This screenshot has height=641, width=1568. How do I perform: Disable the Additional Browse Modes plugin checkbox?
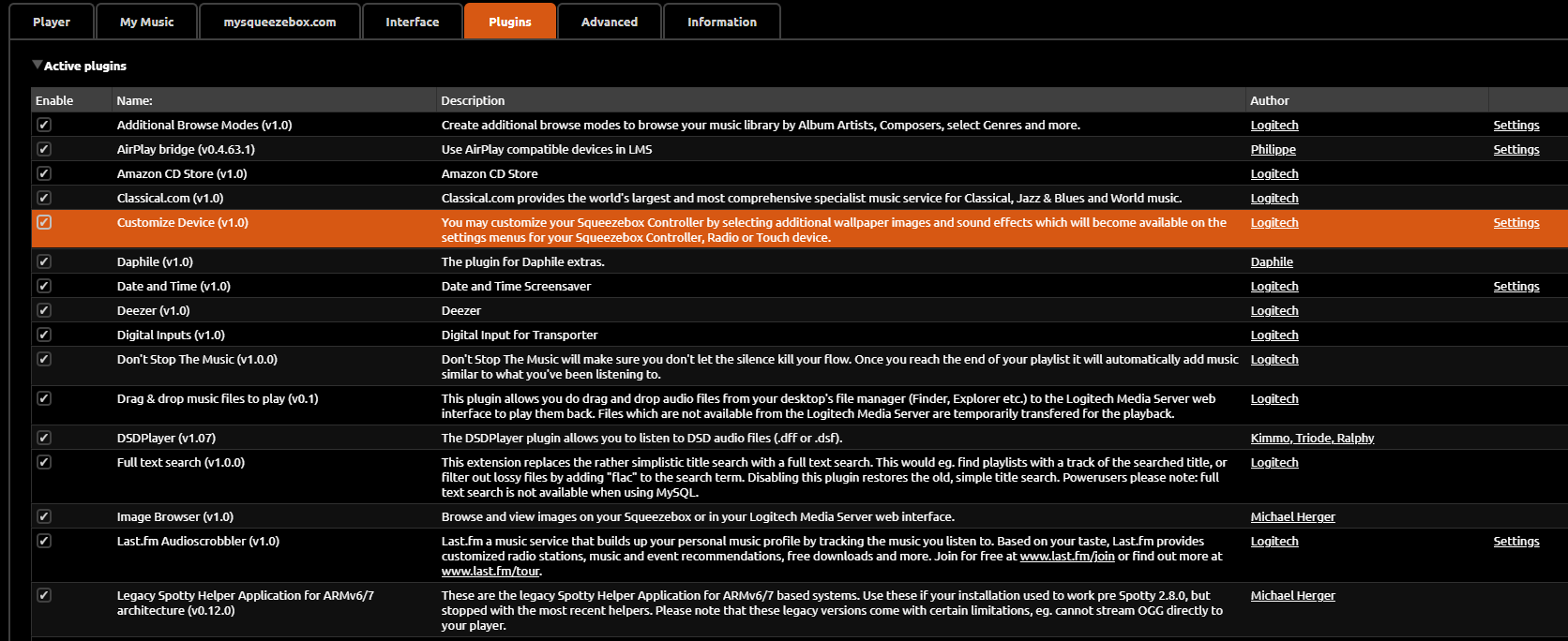[x=44, y=125]
